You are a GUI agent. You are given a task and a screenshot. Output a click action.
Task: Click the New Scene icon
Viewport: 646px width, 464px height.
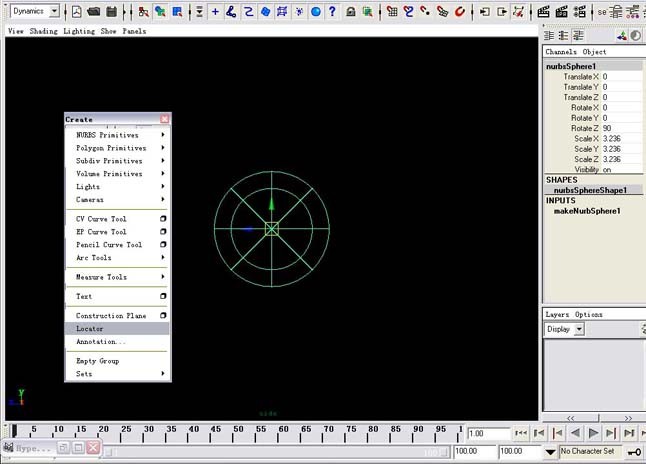77,12
